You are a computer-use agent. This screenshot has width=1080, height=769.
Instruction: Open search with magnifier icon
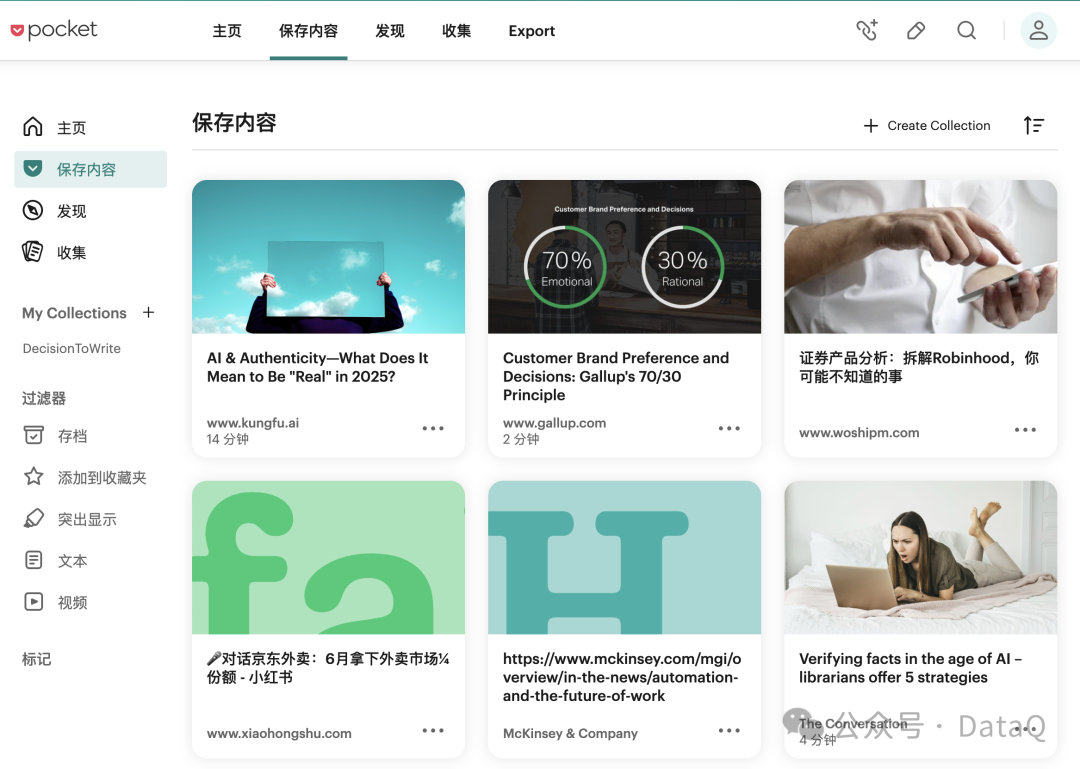[x=966, y=30]
